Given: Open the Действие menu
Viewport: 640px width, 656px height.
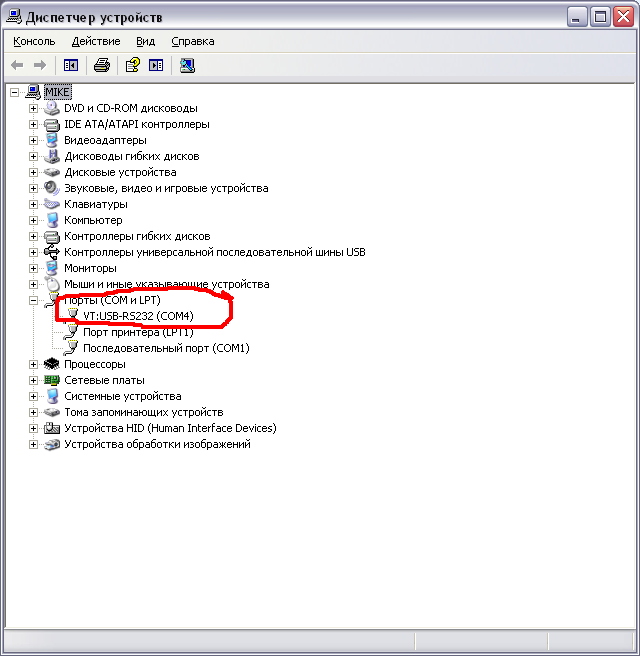Looking at the screenshot, I should pyautogui.click(x=96, y=41).
